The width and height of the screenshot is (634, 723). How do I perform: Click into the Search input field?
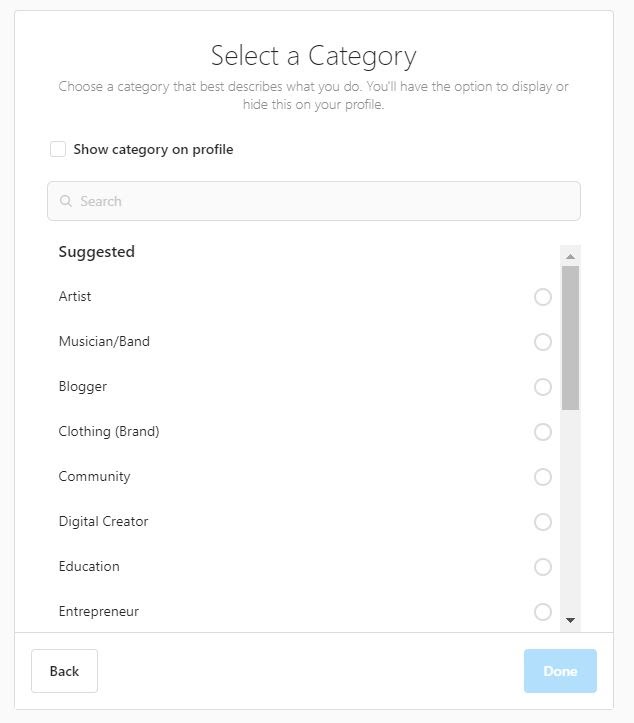pos(320,201)
